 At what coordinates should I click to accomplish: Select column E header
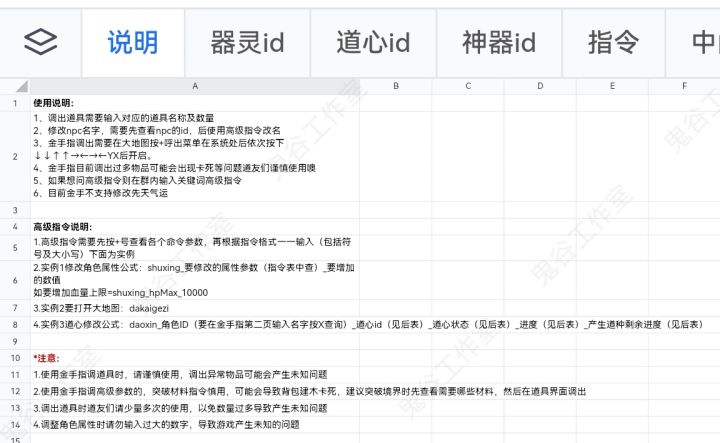(612, 86)
